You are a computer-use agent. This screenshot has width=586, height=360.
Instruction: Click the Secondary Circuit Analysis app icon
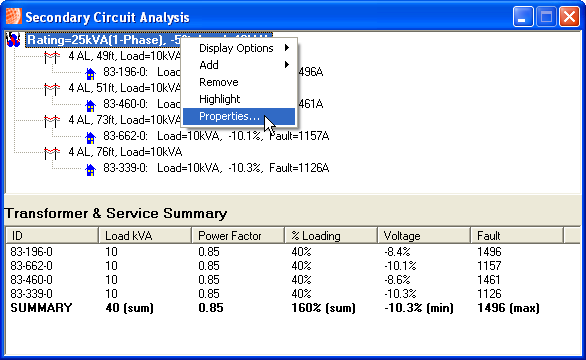(14, 17)
